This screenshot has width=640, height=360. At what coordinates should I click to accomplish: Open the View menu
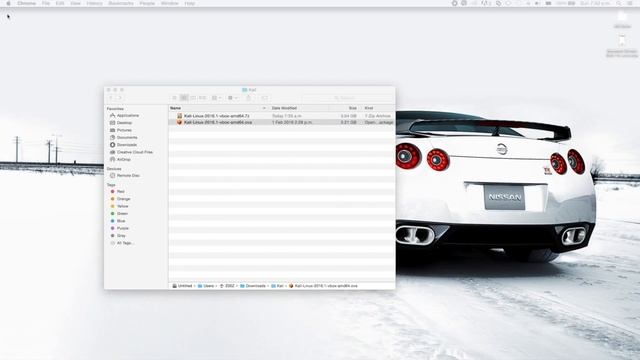(76, 3)
